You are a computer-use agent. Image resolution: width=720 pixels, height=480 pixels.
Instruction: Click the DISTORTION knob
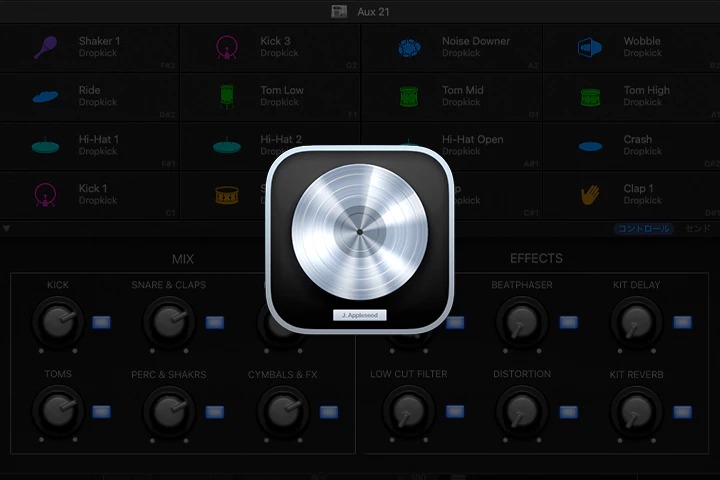[x=522, y=411]
